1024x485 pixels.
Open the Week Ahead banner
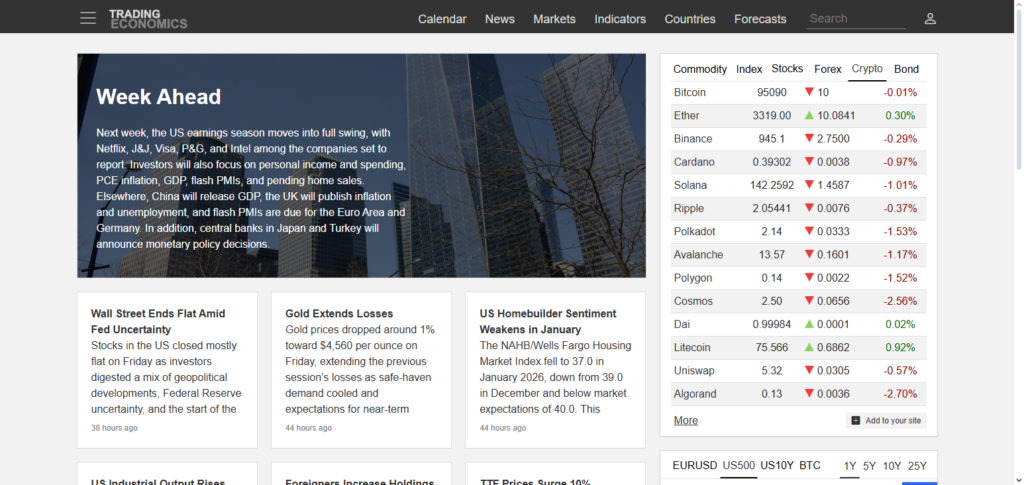(x=361, y=166)
